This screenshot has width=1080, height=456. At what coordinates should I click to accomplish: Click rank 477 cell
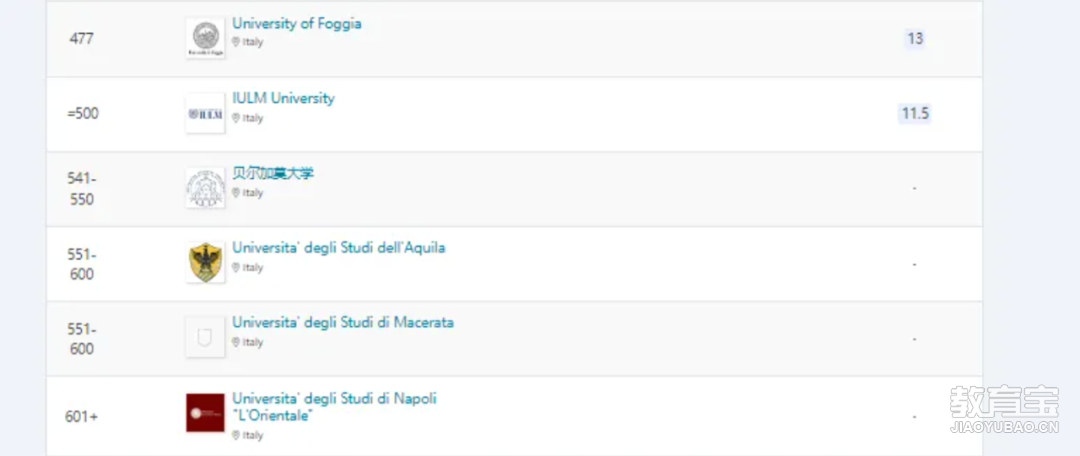pyautogui.click(x=81, y=39)
